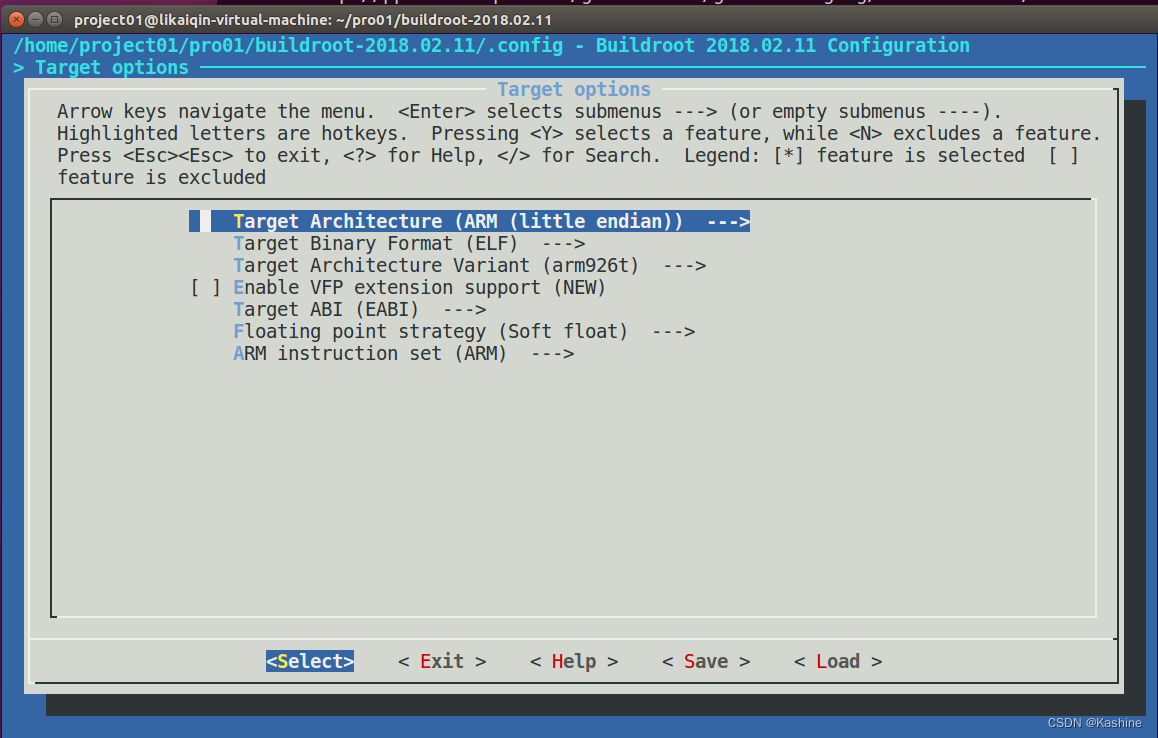Click the Load button
Viewport: 1158px width, 738px height.
(838, 662)
